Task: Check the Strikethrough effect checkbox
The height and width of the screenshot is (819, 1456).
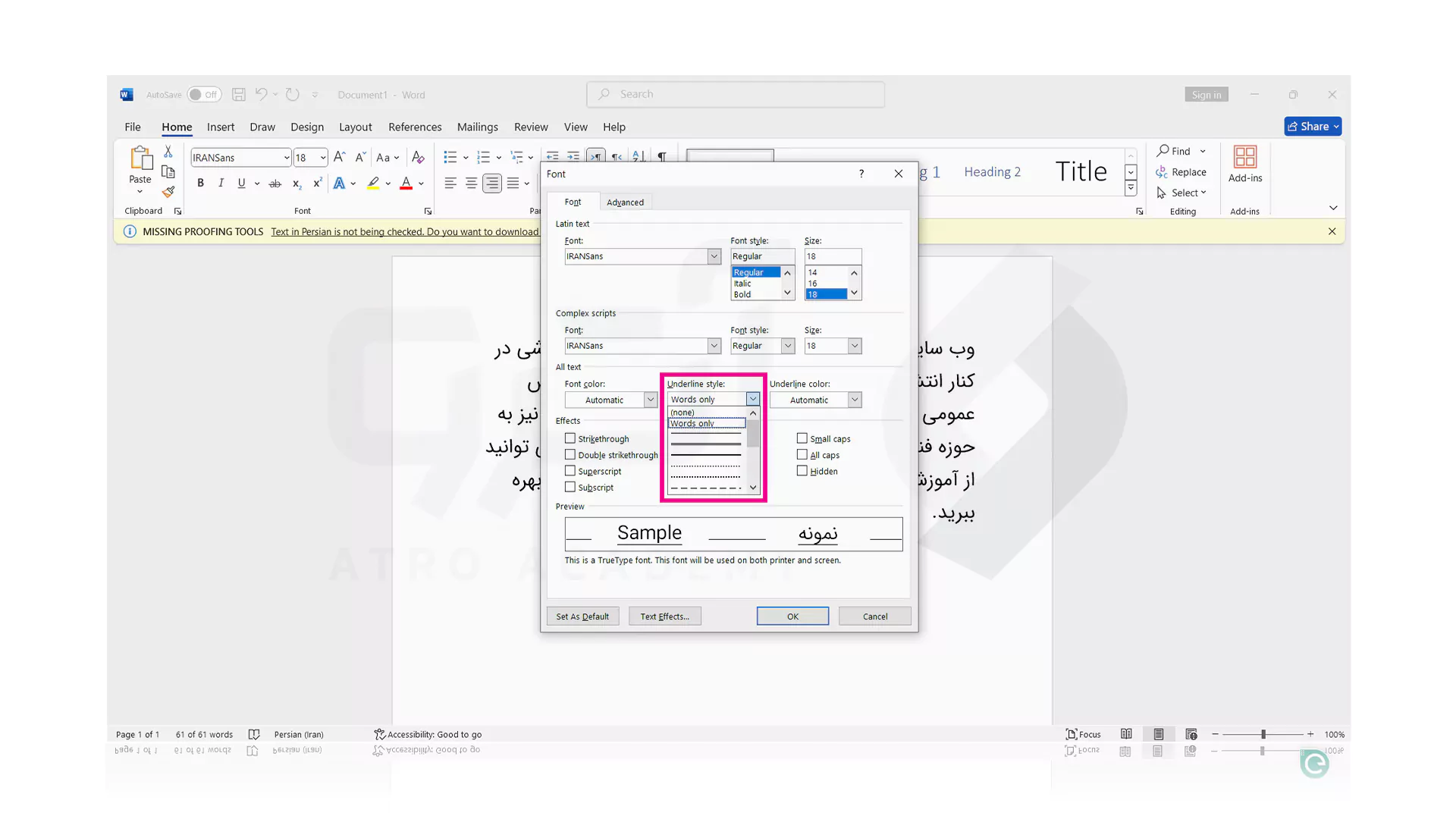Action: click(x=570, y=438)
